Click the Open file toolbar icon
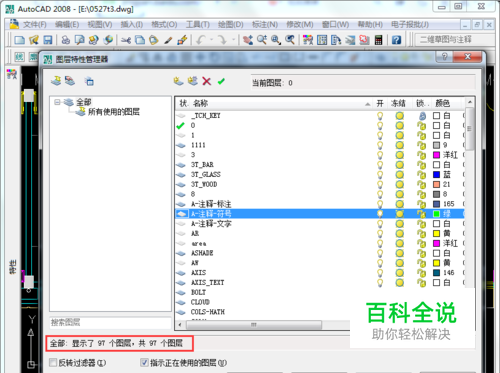The height and width of the screenshot is (373, 500). point(34,40)
